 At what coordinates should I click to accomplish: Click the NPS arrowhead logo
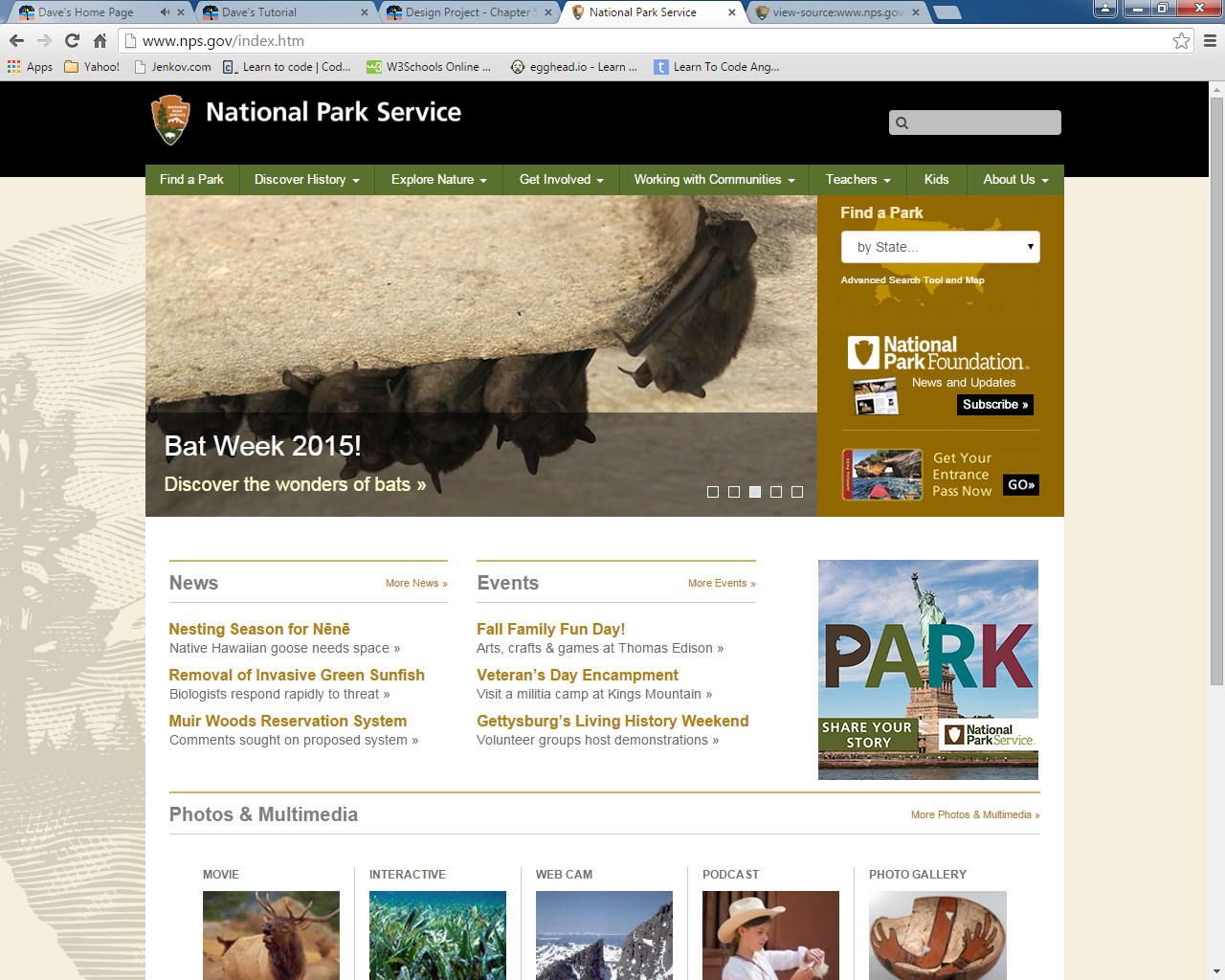point(170,120)
